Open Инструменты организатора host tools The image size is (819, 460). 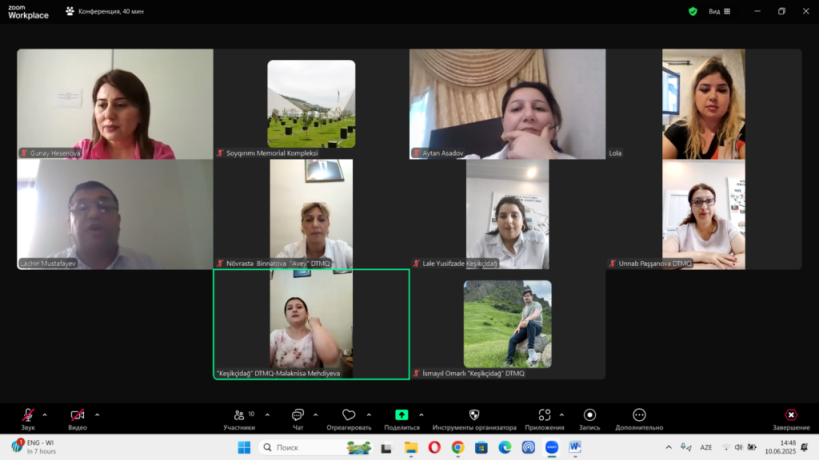474,415
